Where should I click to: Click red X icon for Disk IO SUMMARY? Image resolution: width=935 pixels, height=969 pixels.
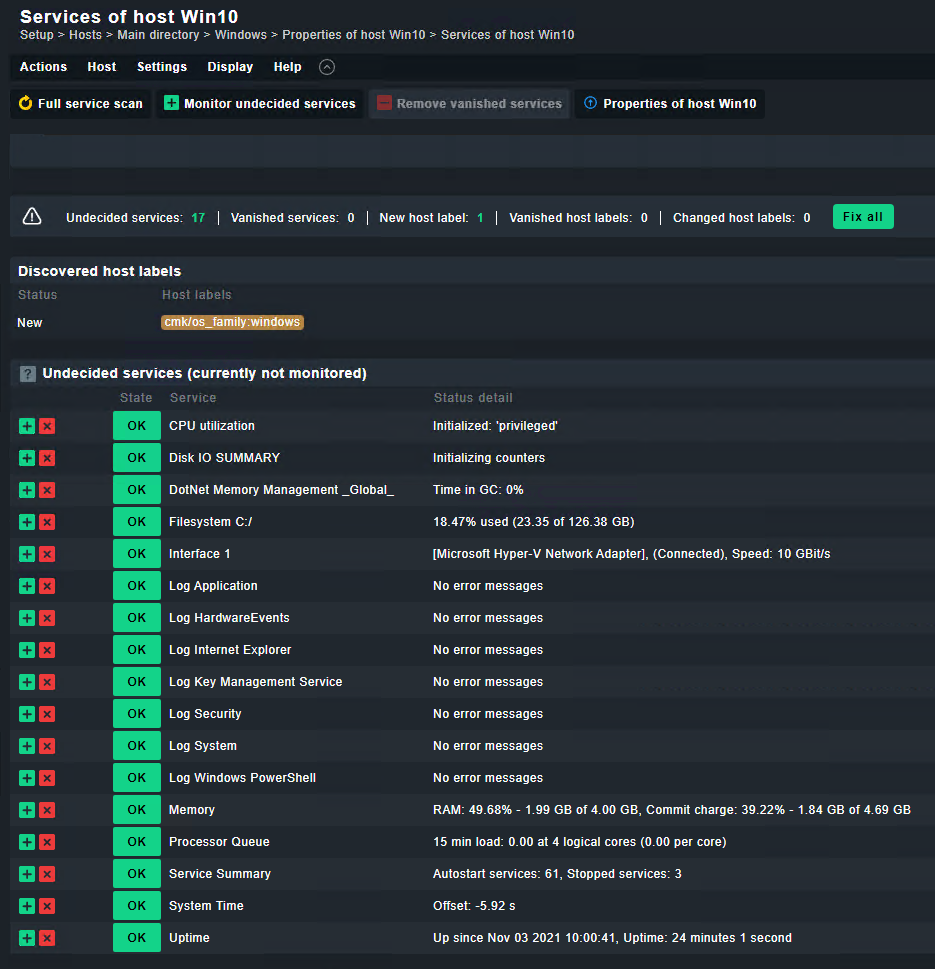47,458
